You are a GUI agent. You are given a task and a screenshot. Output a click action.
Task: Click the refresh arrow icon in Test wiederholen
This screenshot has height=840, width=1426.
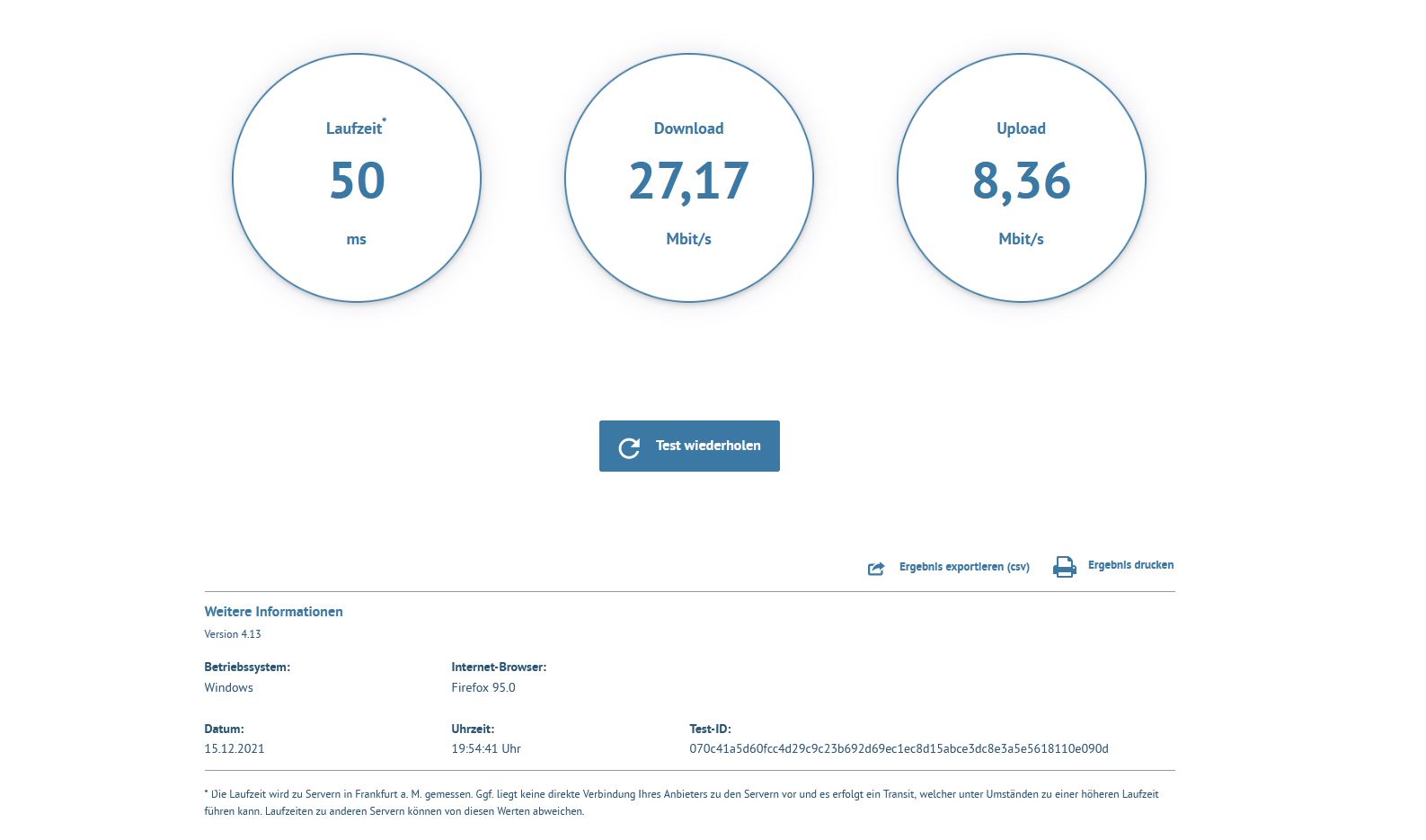pyautogui.click(x=629, y=447)
